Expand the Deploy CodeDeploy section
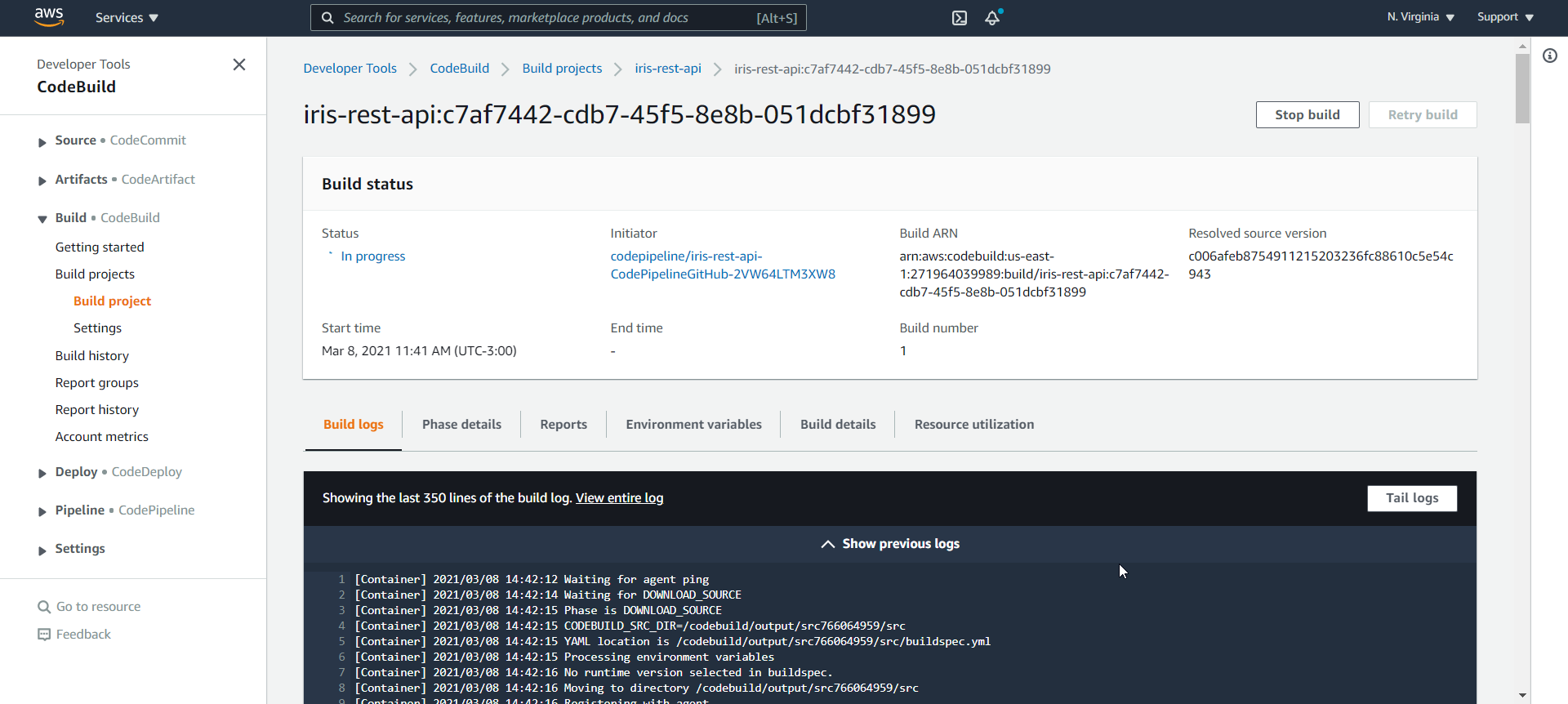Image resolution: width=1568 pixels, height=704 pixels. tap(42, 473)
